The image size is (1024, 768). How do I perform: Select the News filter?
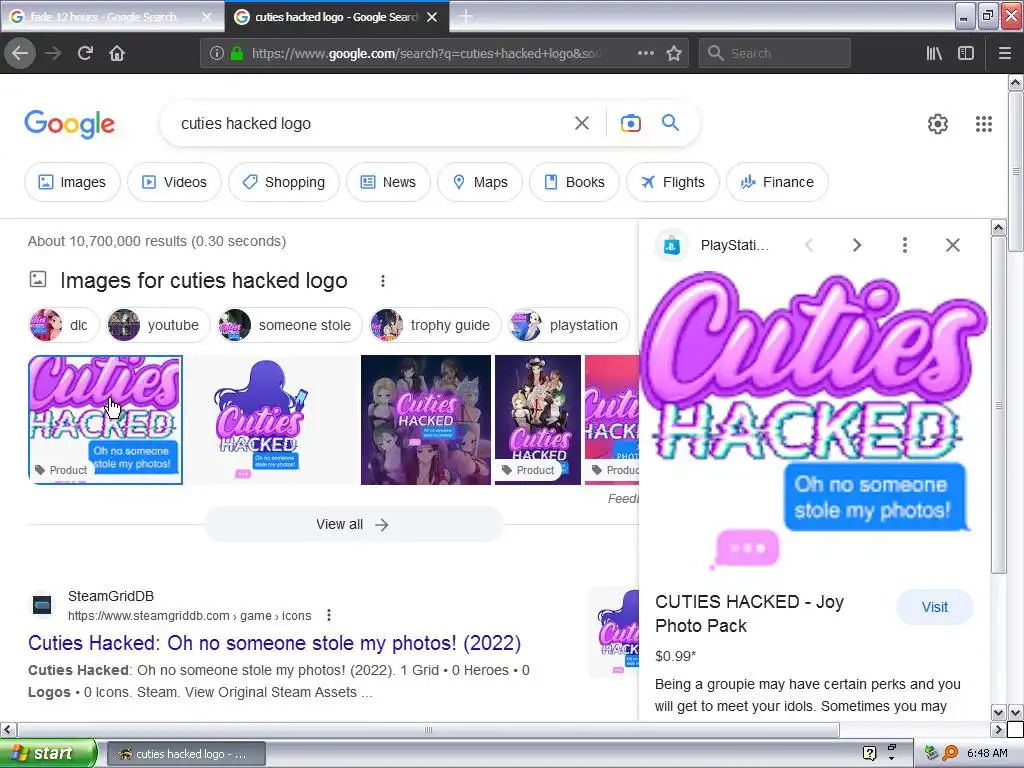click(x=388, y=182)
